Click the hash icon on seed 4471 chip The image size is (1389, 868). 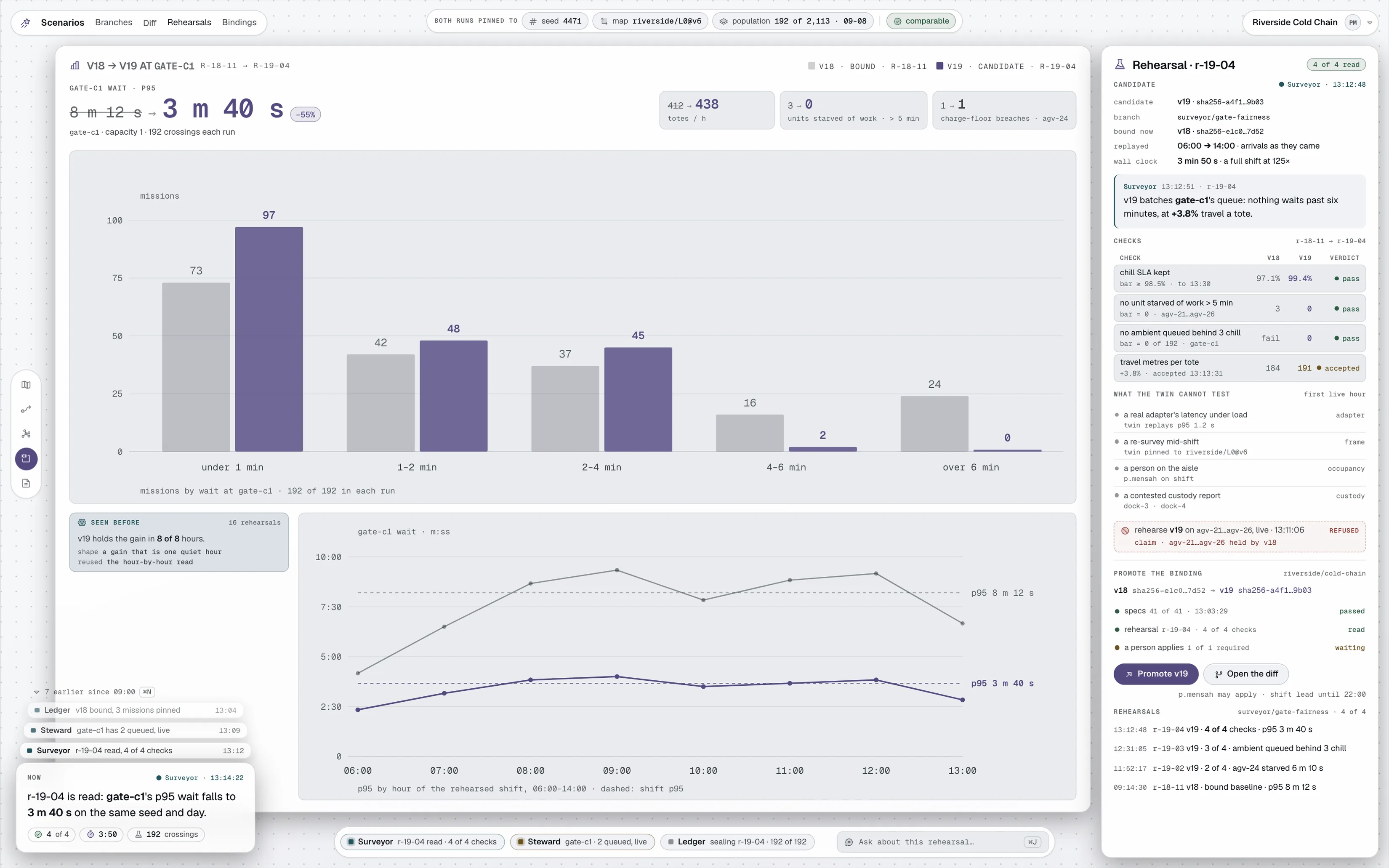[x=533, y=21]
